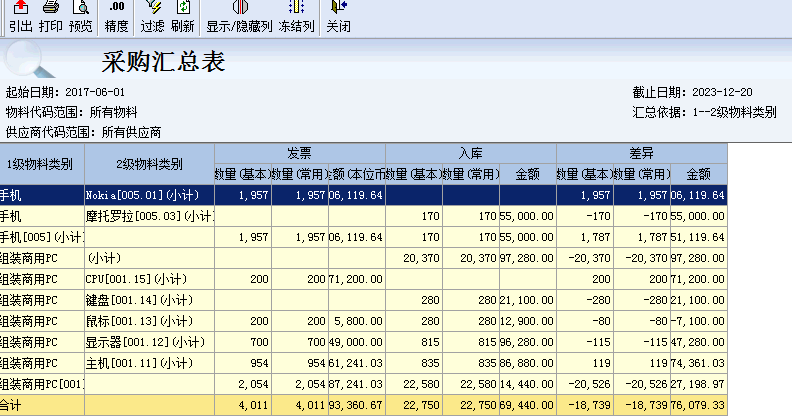
Task: Click the 入库 group header
Action: [x=471, y=153]
